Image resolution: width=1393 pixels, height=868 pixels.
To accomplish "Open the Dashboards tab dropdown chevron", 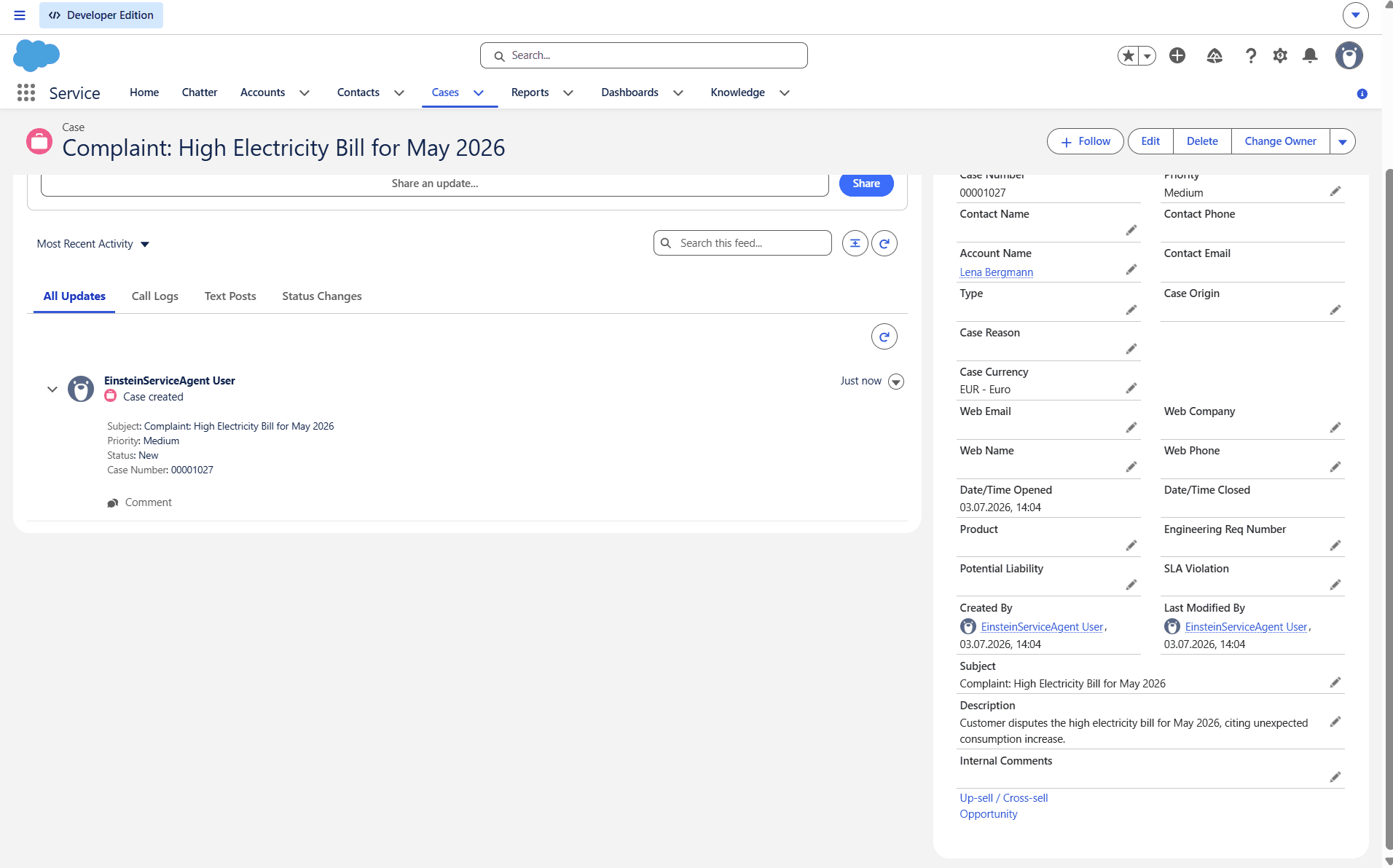I will point(678,93).
